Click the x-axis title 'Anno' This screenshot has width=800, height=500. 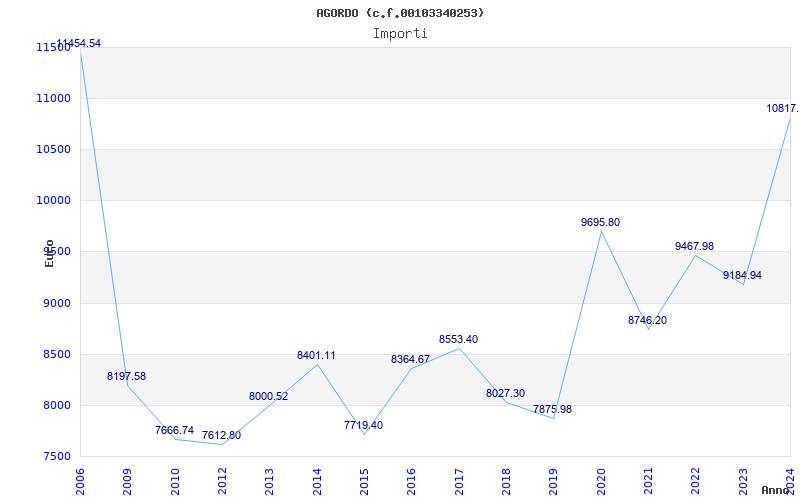(x=774, y=490)
